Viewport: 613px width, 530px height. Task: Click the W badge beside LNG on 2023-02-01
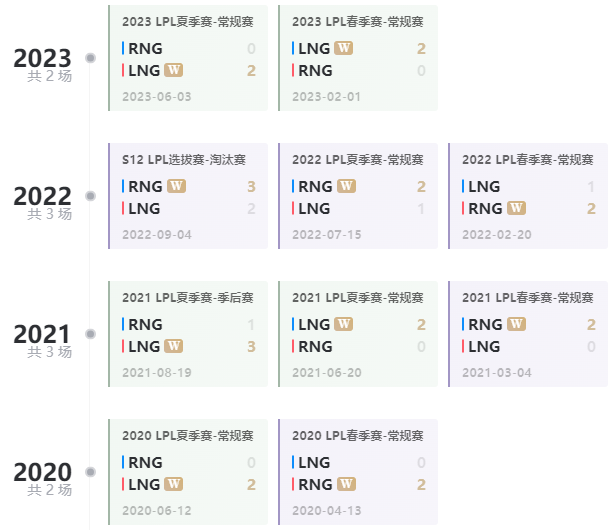click(344, 48)
